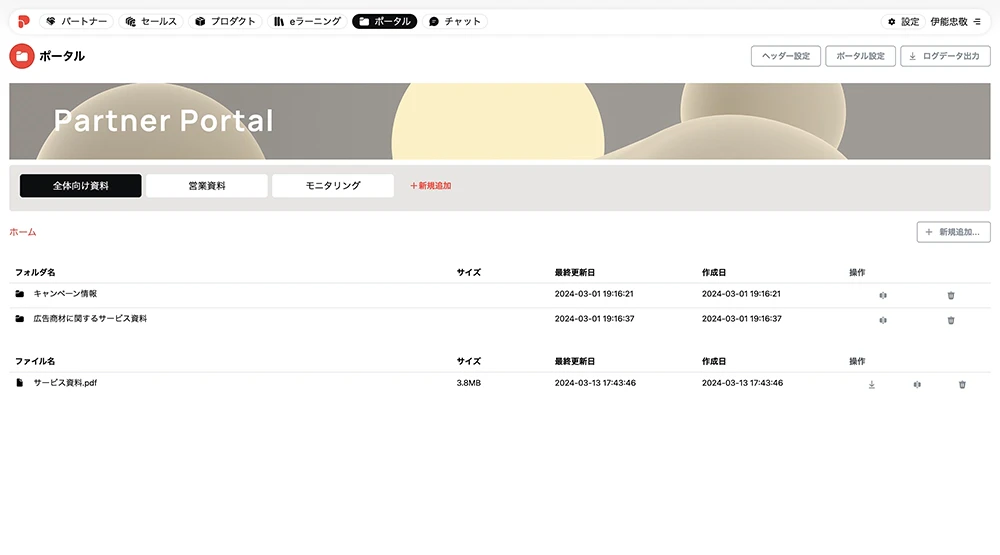Viewport: 1000px width, 555px height.
Task: Click the ファイル名 column header
Action: point(35,361)
